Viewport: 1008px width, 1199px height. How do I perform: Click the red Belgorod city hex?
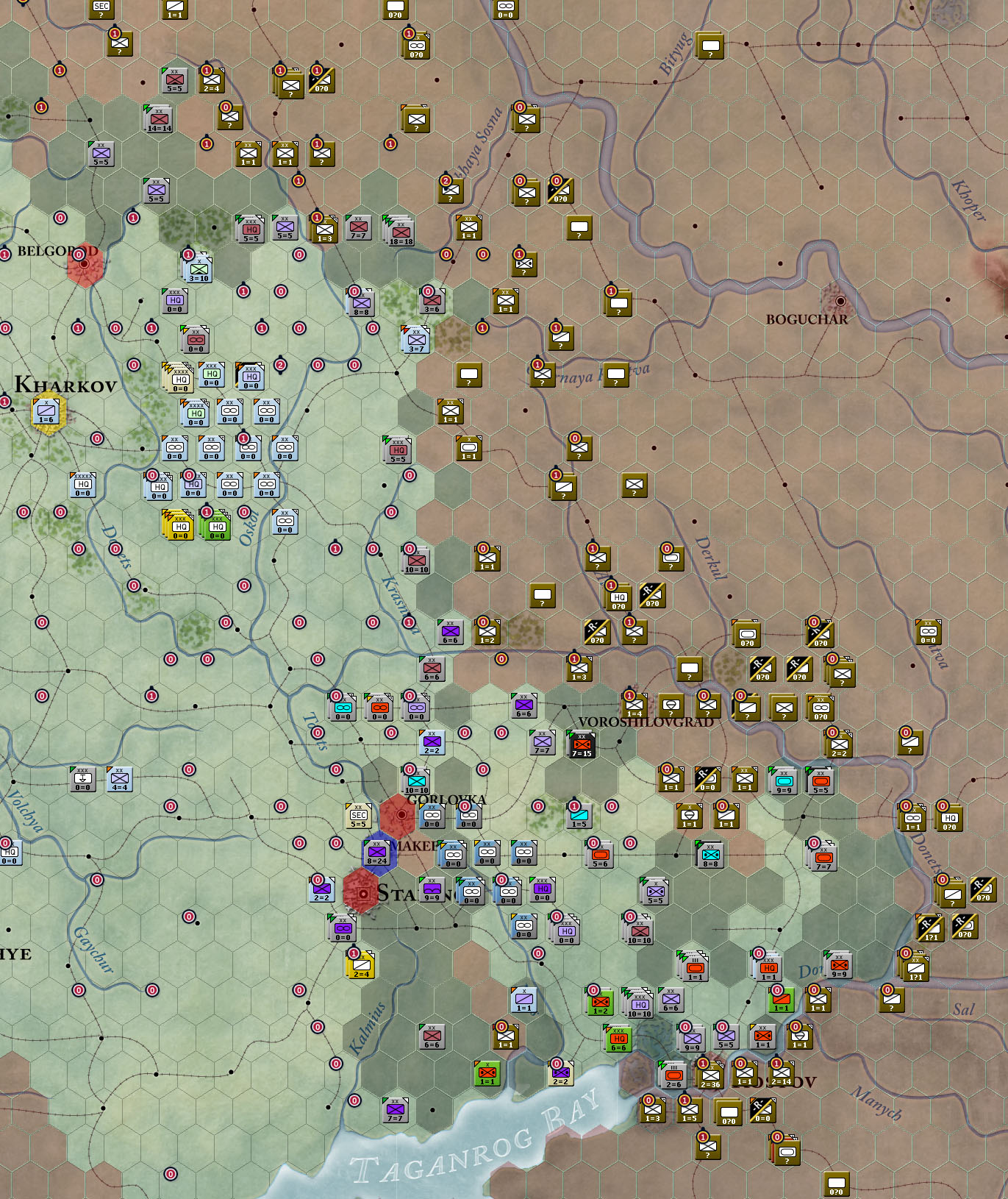tap(84, 264)
